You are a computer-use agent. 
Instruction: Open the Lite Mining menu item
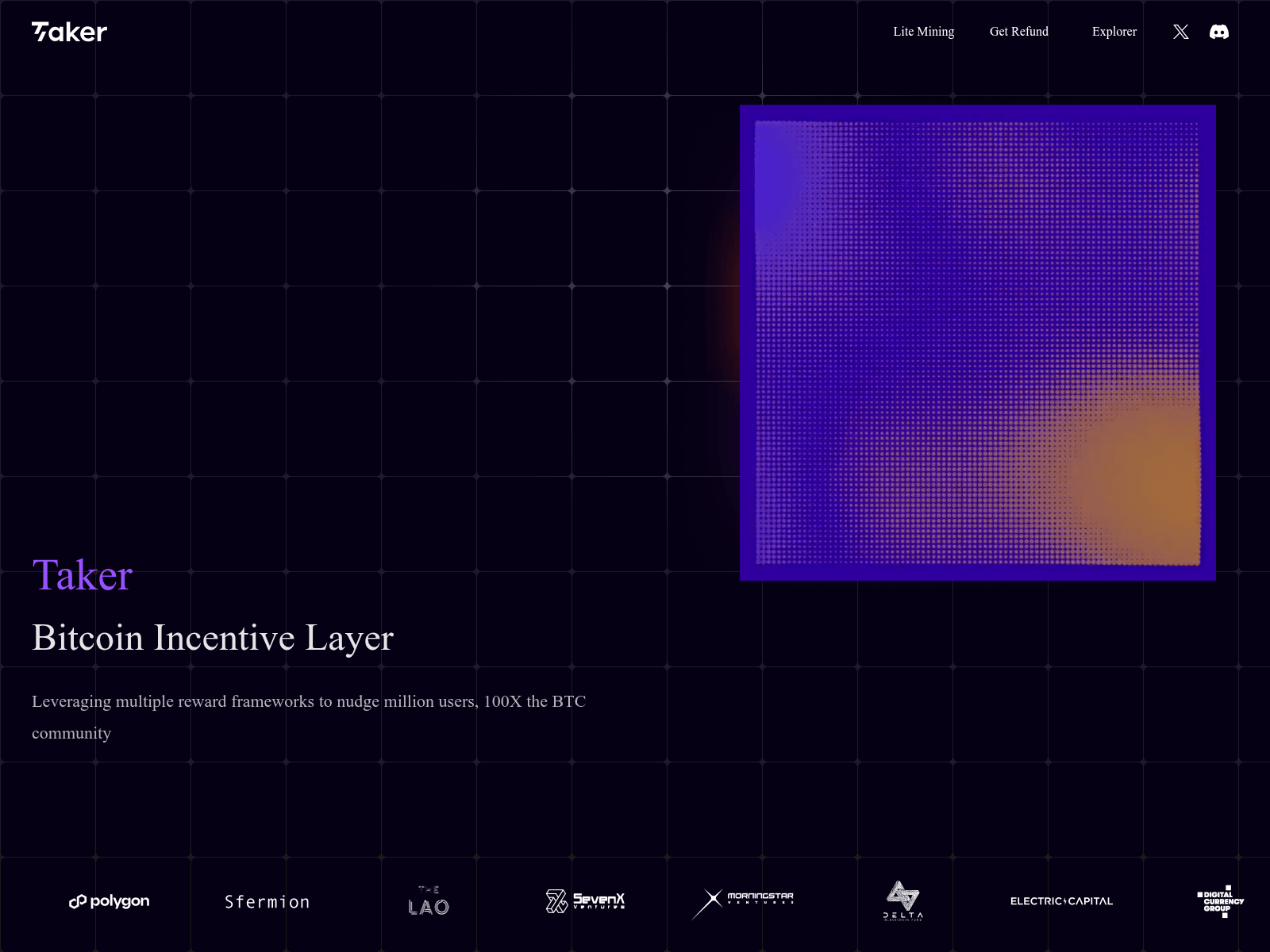click(x=924, y=32)
